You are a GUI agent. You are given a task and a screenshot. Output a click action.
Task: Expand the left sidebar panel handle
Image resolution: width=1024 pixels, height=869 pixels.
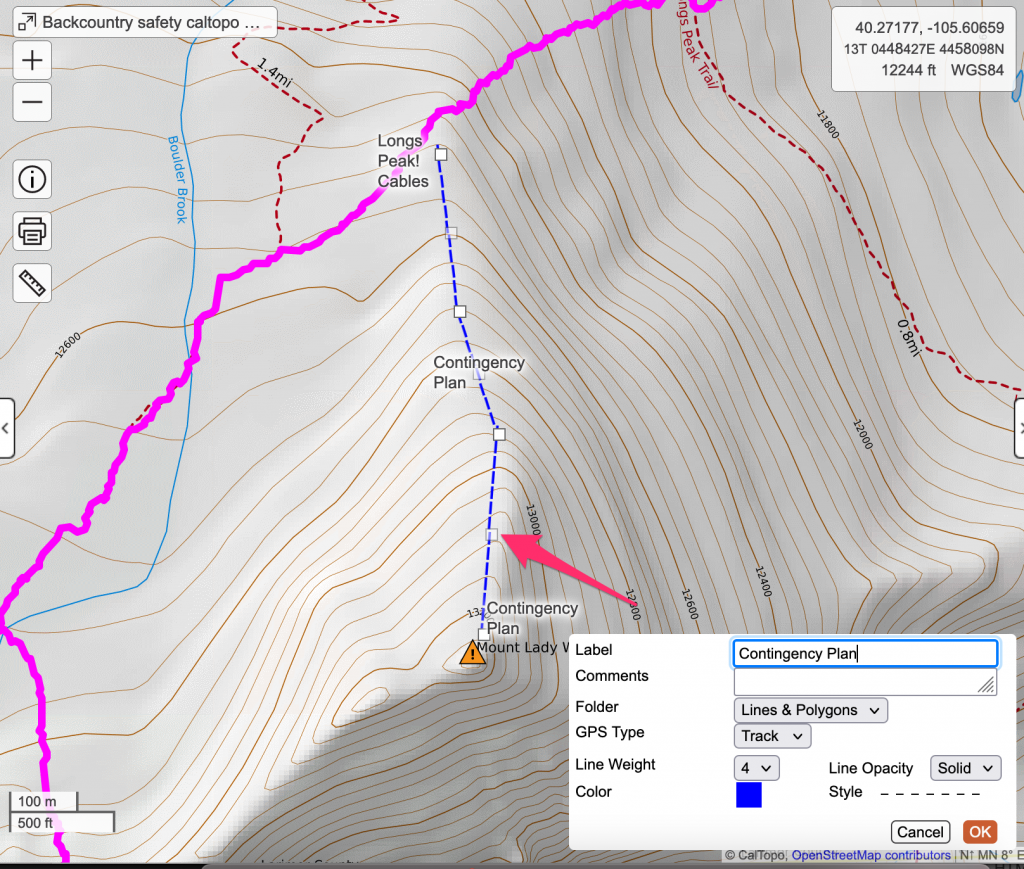(6, 428)
